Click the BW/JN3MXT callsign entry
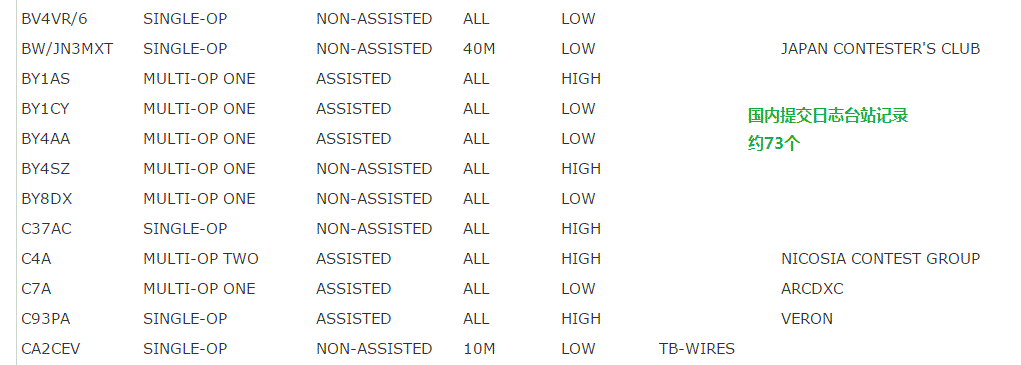Screen dimensions: 1021x365 coord(67,49)
